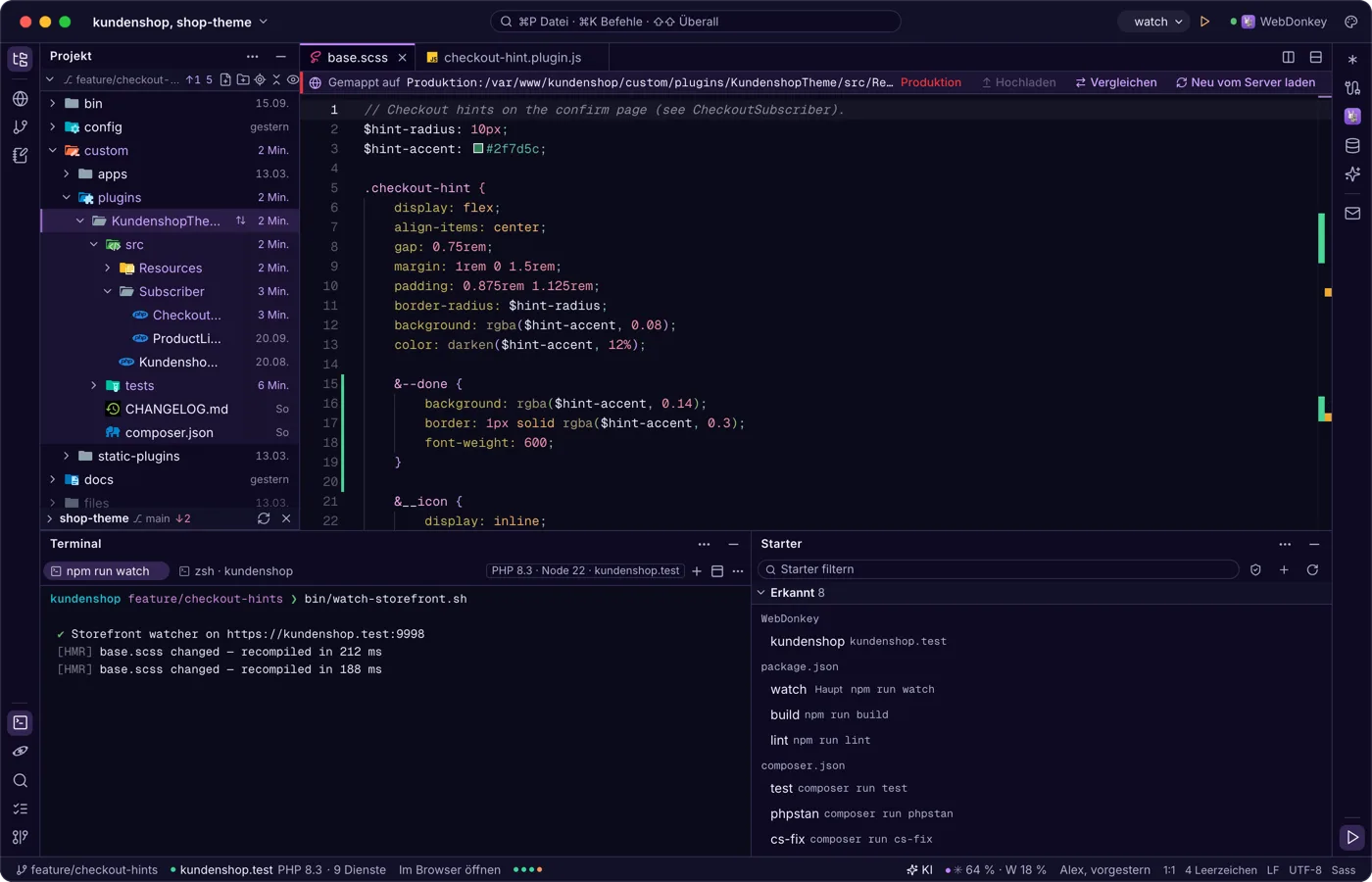This screenshot has height=882, width=1372.
Task: Expand the Resources folder
Action: click(108, 269)
